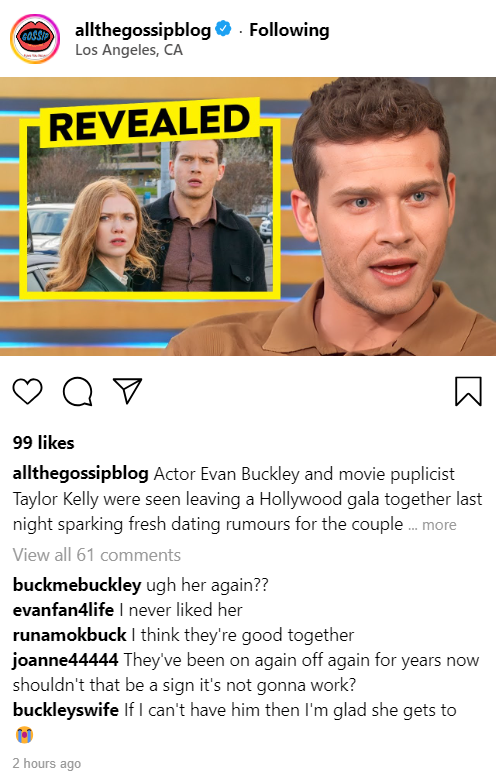Expand caption with more link
Viewport: 496px width, 783px height.
click(439, 525)
